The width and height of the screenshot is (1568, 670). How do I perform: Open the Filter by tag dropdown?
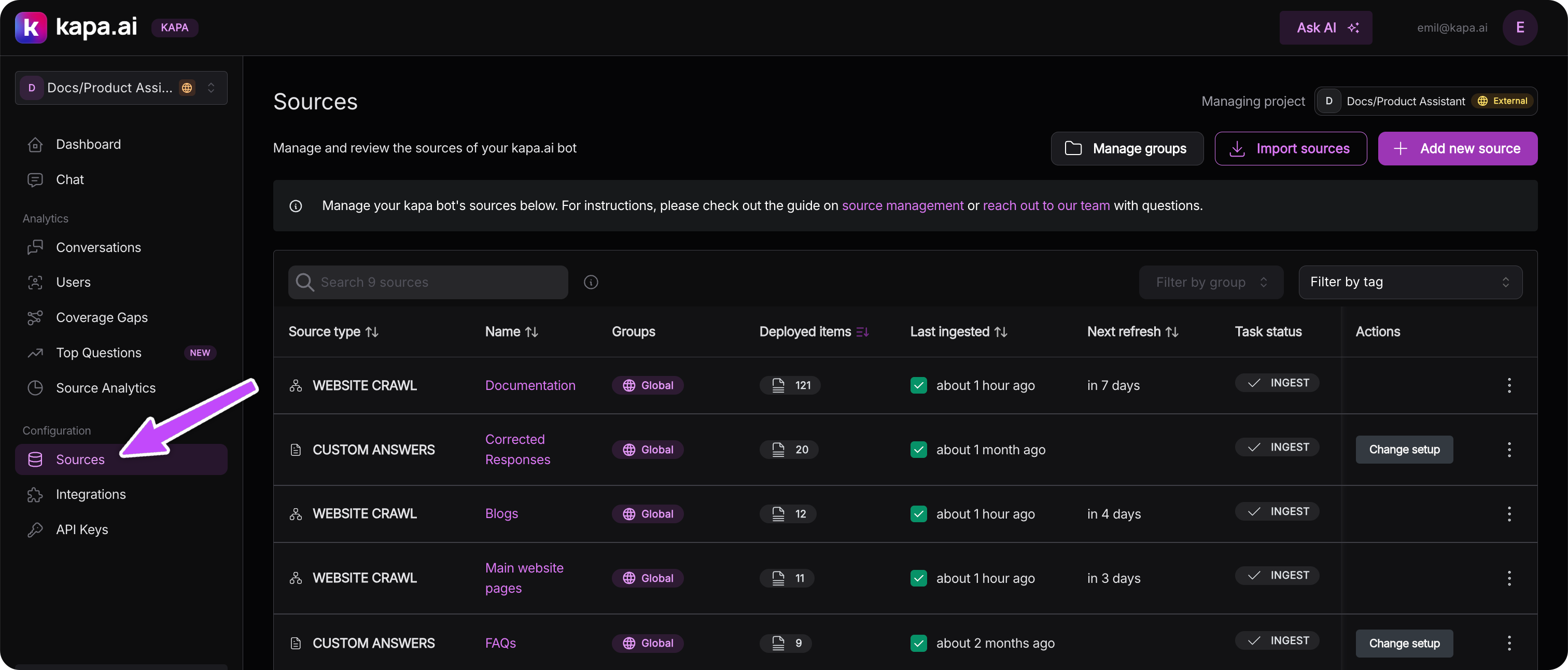[1410, 282]
